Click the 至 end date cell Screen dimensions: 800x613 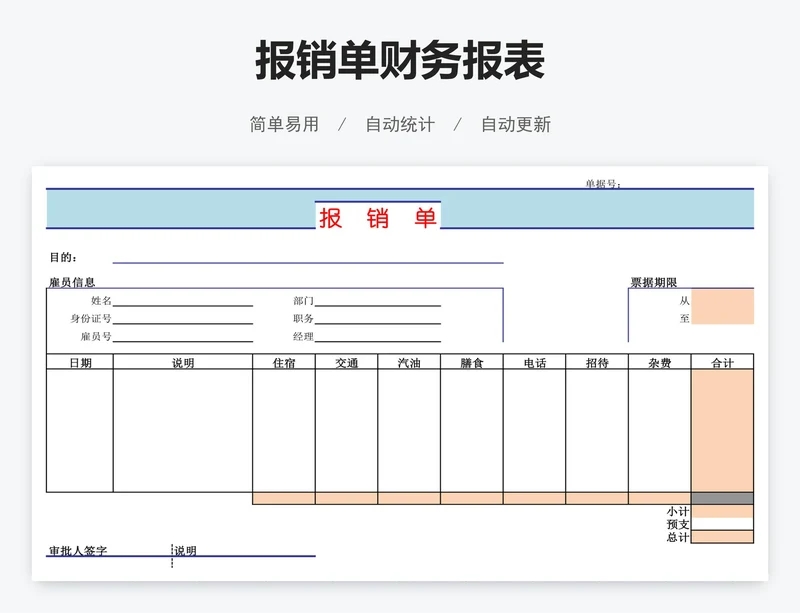(722, 316)
